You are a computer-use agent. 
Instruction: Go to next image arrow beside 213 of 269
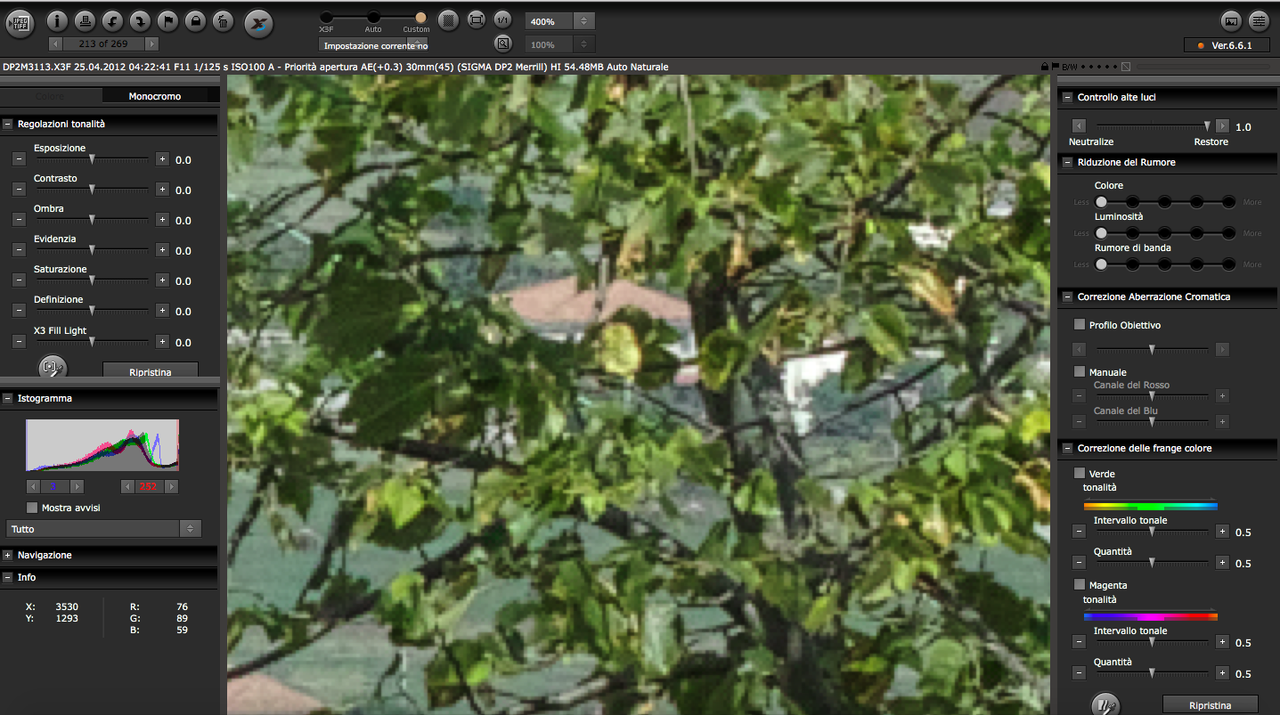151,44
